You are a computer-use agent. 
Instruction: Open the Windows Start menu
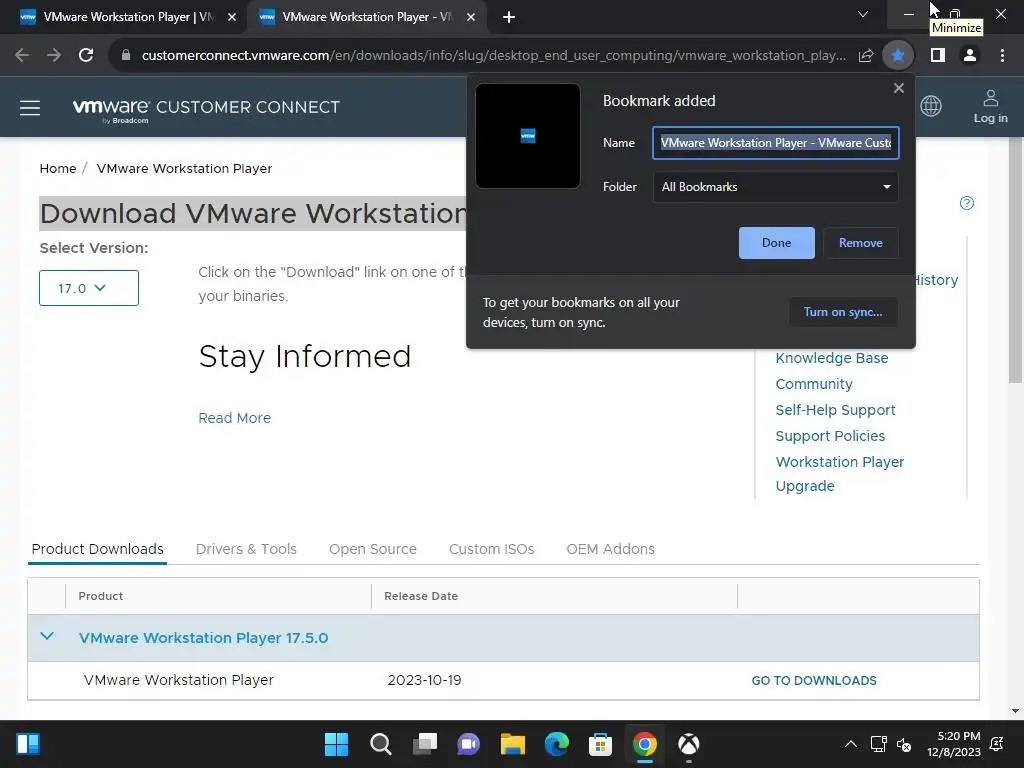(336, 744)
